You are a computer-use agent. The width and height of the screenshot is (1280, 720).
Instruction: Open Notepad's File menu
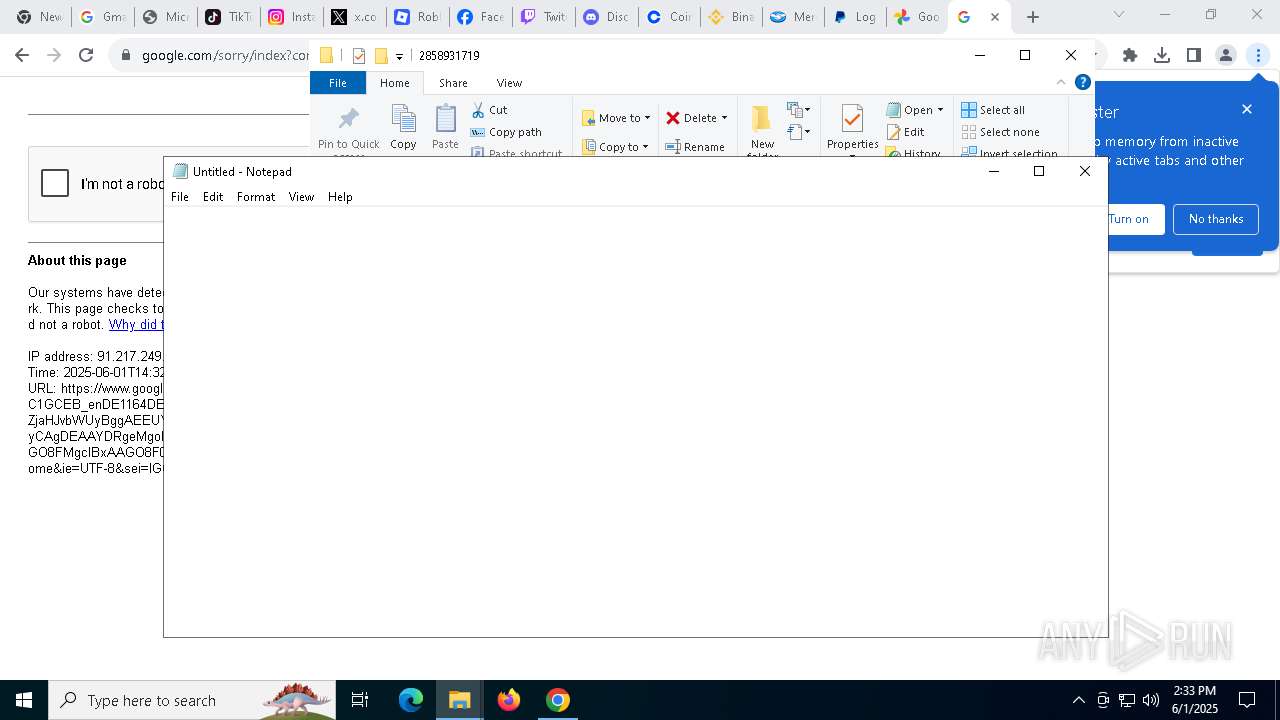tap(180, 197)
